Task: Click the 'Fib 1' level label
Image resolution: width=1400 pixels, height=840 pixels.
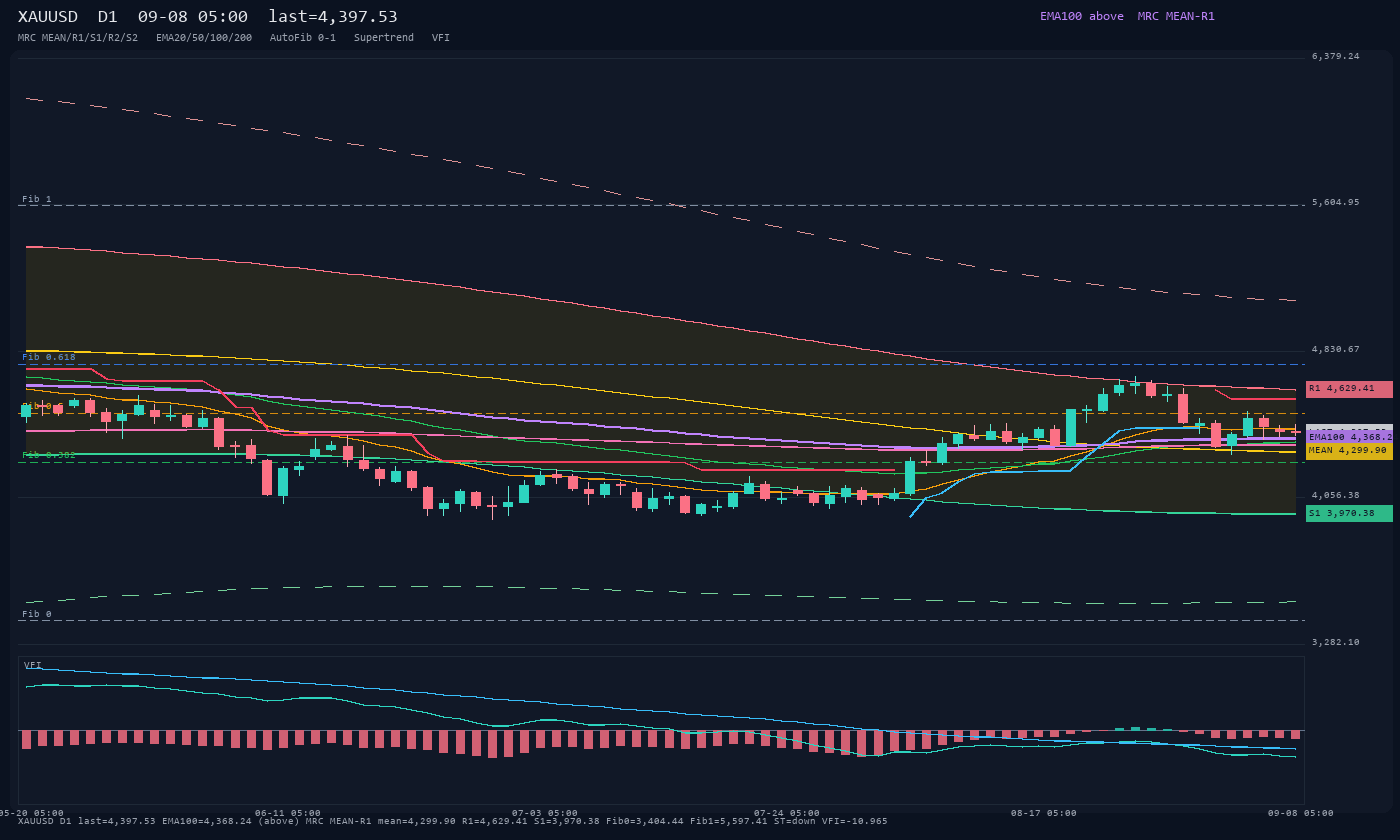Action: coord(37,200)
